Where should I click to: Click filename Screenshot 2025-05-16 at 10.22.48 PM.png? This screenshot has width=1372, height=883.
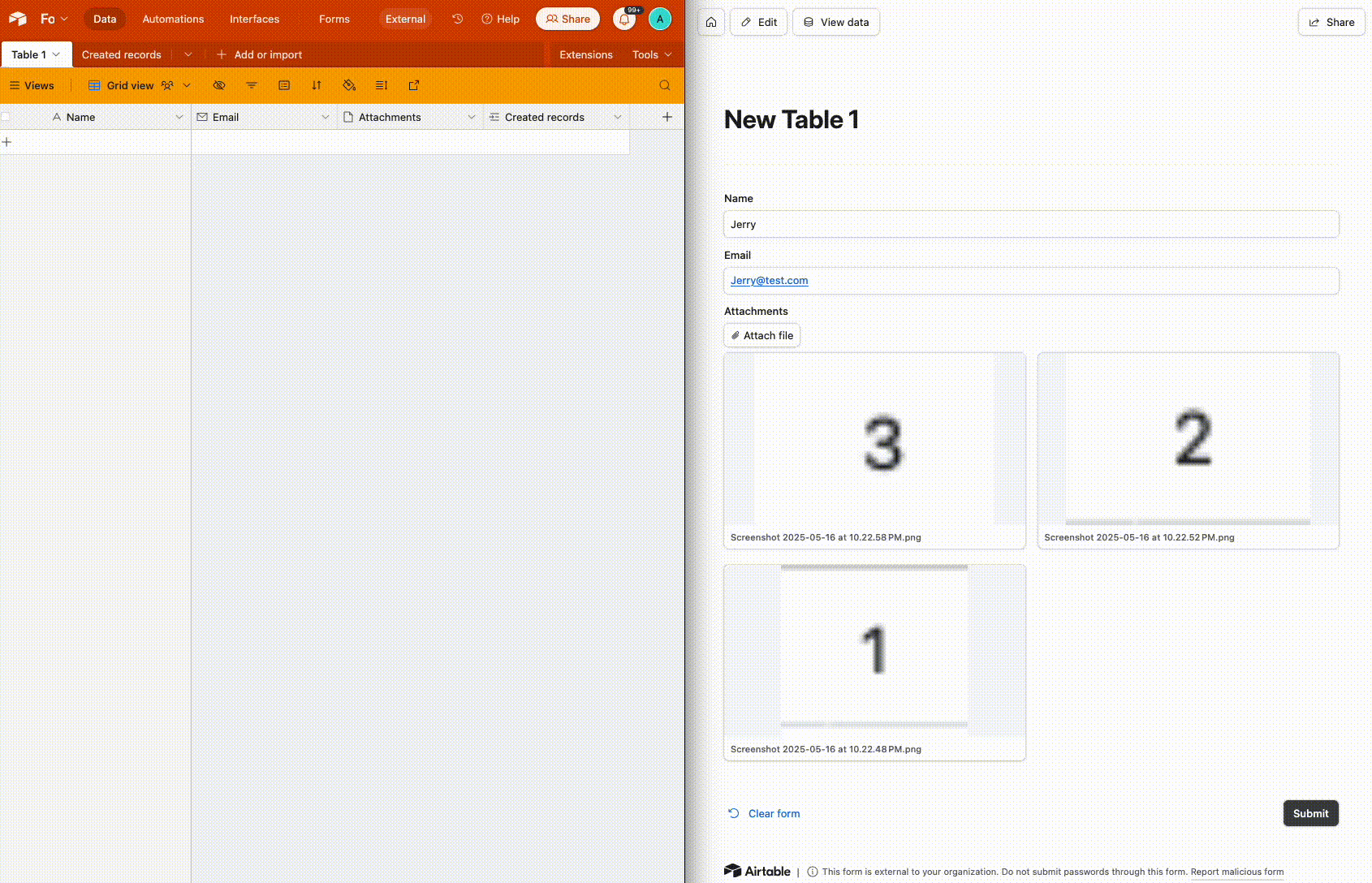[826, 749]
